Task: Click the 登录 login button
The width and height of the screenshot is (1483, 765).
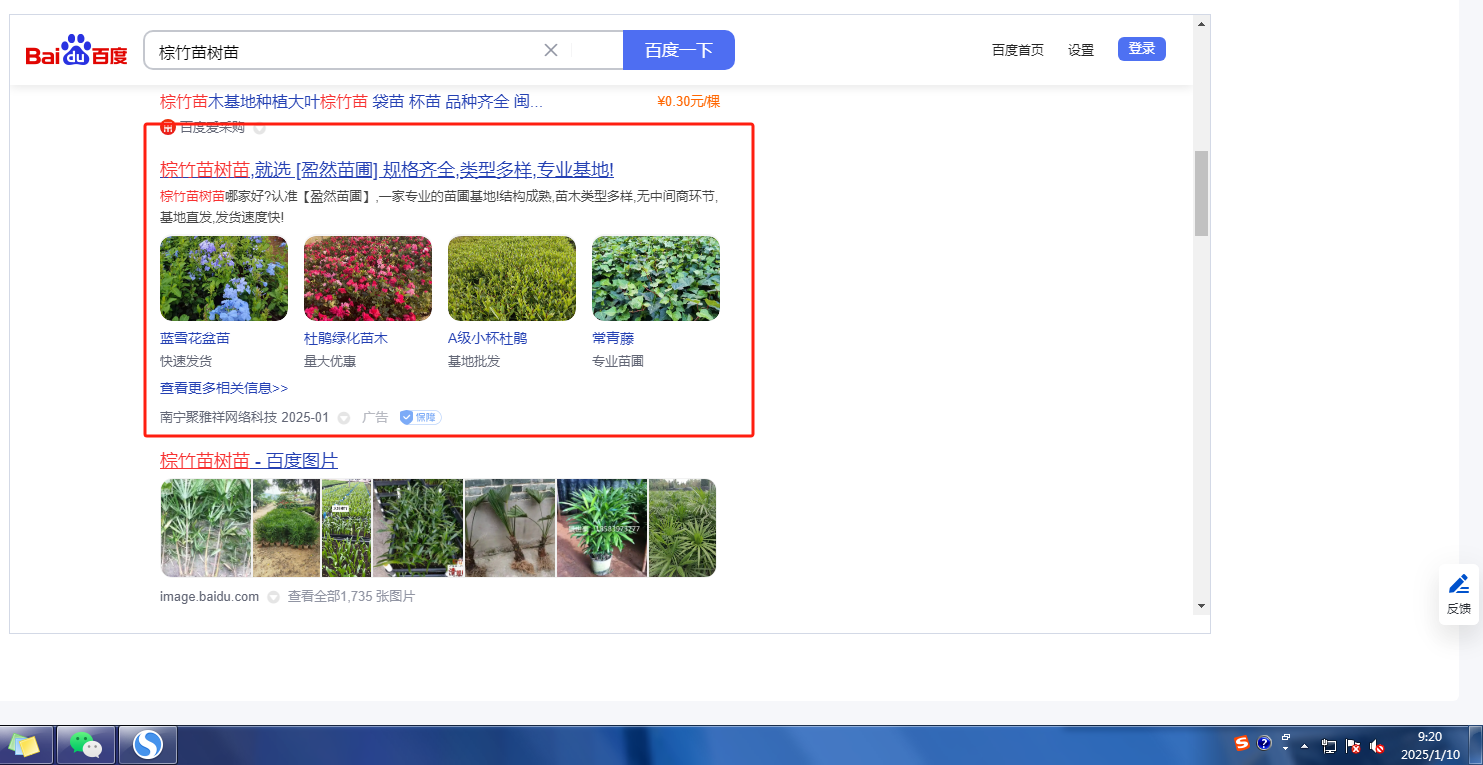Action: coord(1142,48)
